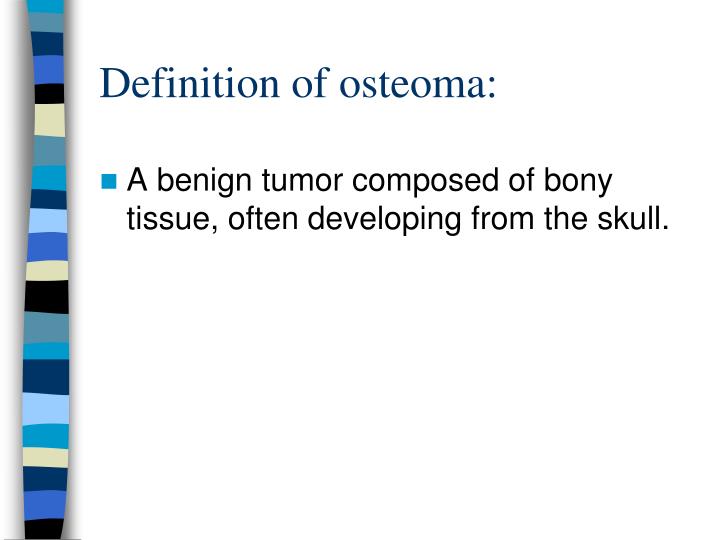
Task: Click the cyan block at the stripe's top end
Action: pos(45,6)
